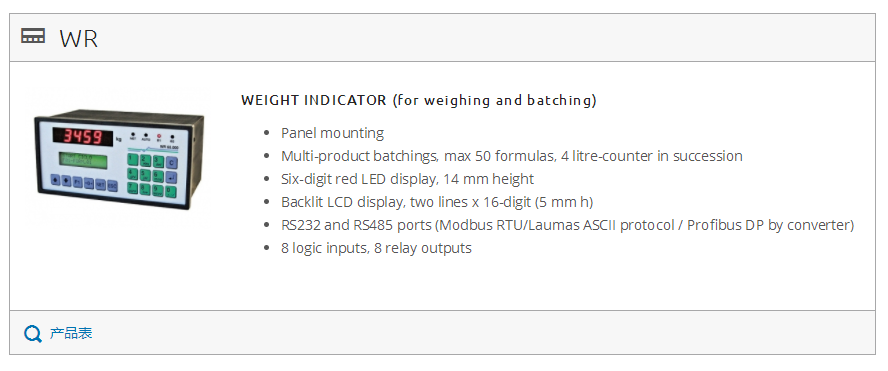This screenshot has width=888, height=371.
Task: Click the Multi-product batchings feature line
Action: point(511,156)
